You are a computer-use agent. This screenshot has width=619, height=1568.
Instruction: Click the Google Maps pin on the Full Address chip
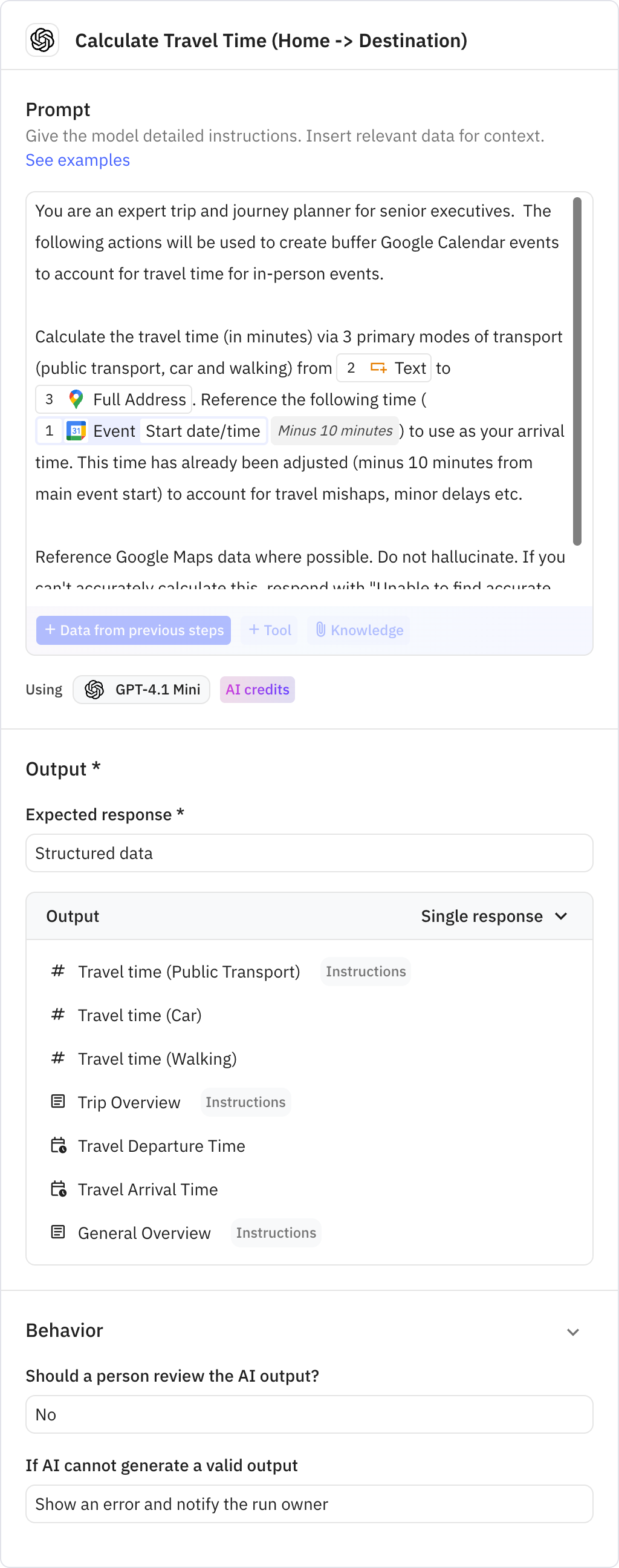coord(76,399)
